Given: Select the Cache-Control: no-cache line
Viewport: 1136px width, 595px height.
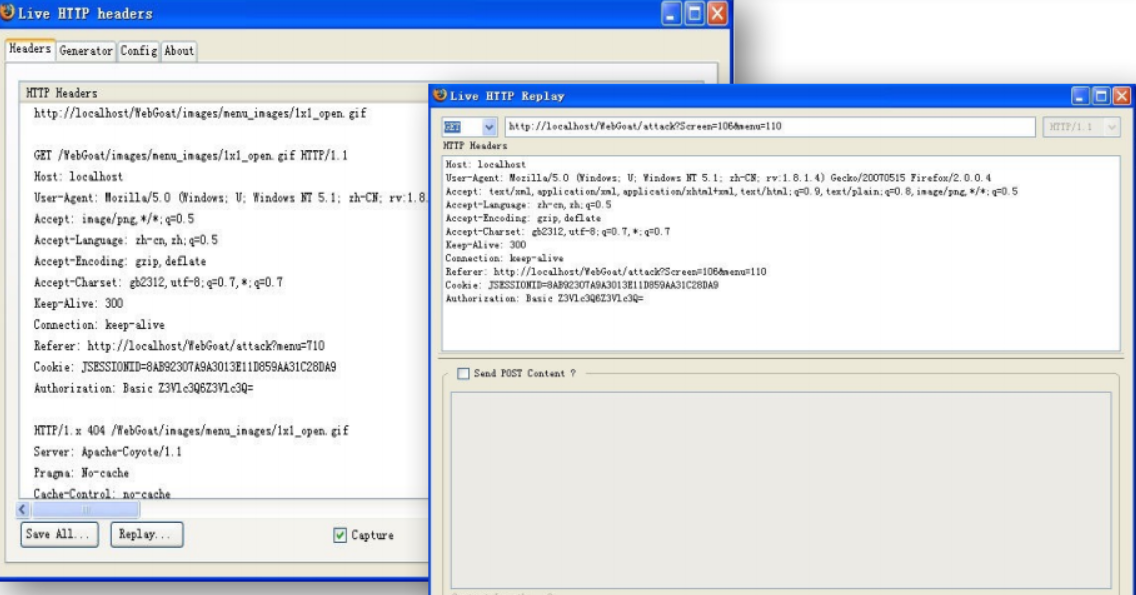Looking at the screenshot, I should pyautogui.click(x=102, y=494).
